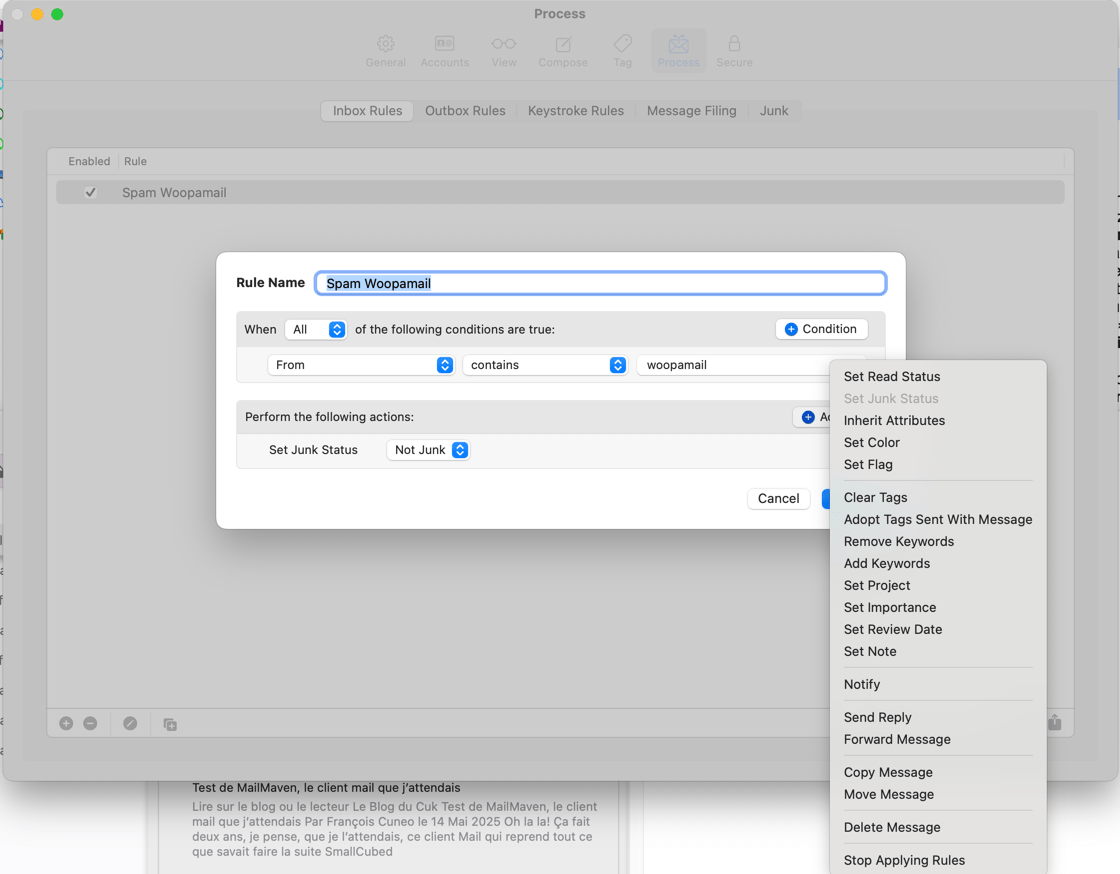Open the General preferences pane
Image resolution: width=1120 pixels, height=874 pixels.
(386, 51)
